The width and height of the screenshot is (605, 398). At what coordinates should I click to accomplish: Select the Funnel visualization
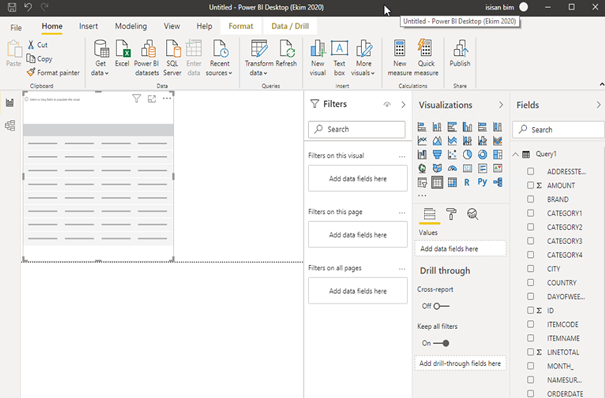tap(437, 155)
